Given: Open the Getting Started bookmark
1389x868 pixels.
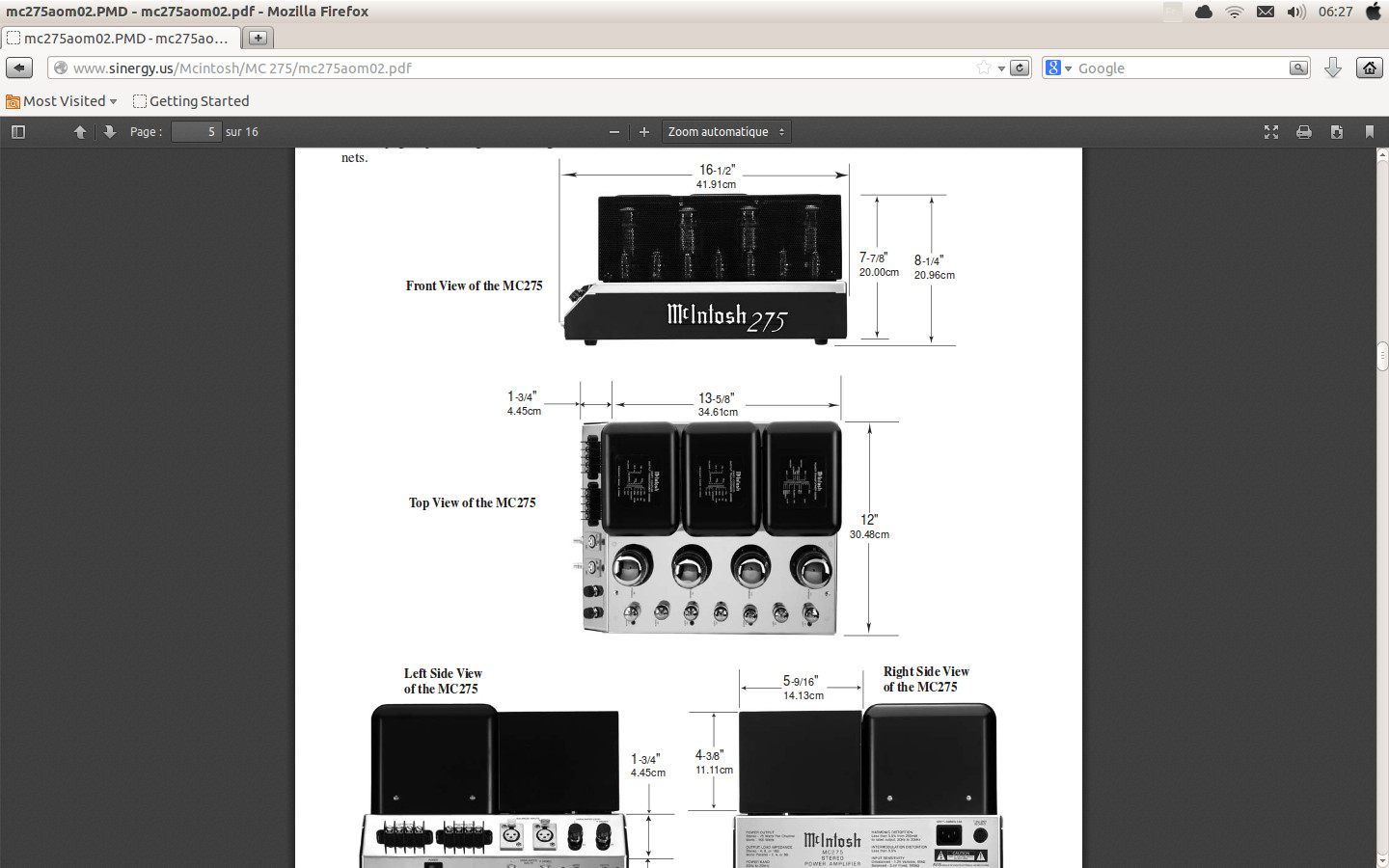Looking at the screenshot, I should [191, 101].
